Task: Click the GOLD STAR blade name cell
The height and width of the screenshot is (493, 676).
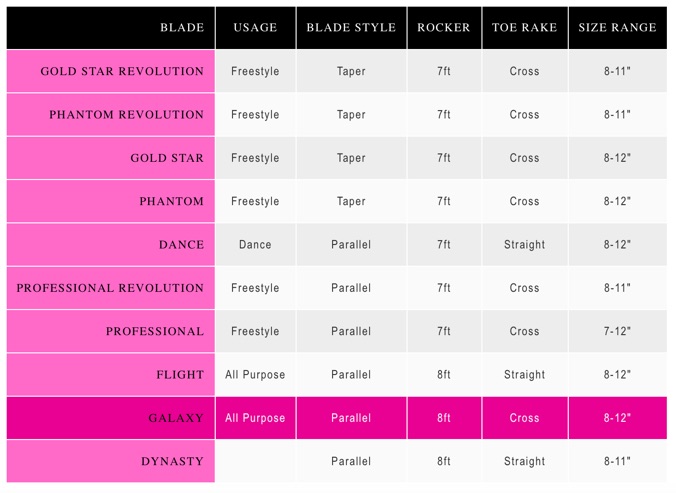Action: pyautogui.click(x=111, y=158)
